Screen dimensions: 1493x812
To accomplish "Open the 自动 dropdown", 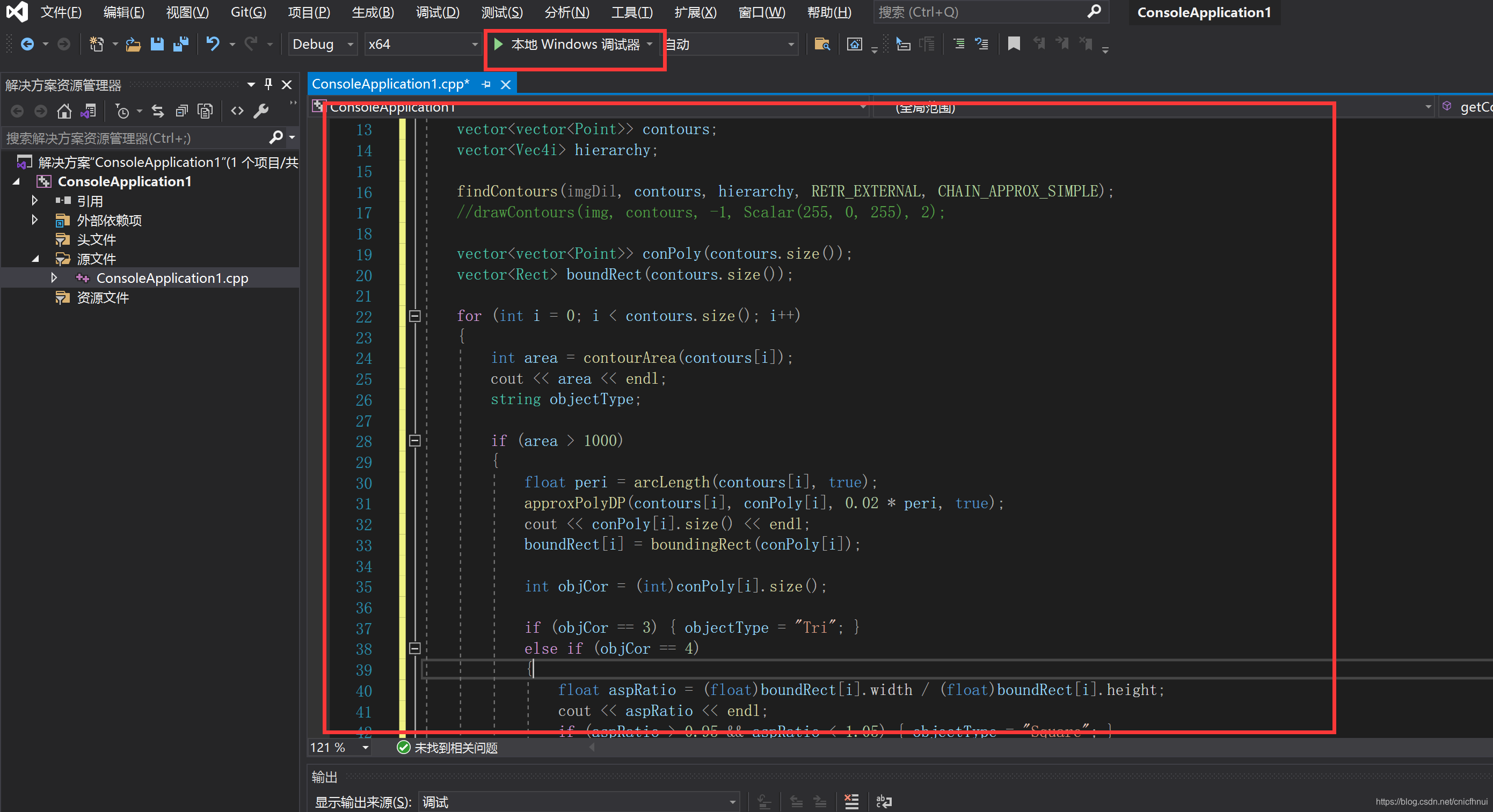I will point(731,44).
